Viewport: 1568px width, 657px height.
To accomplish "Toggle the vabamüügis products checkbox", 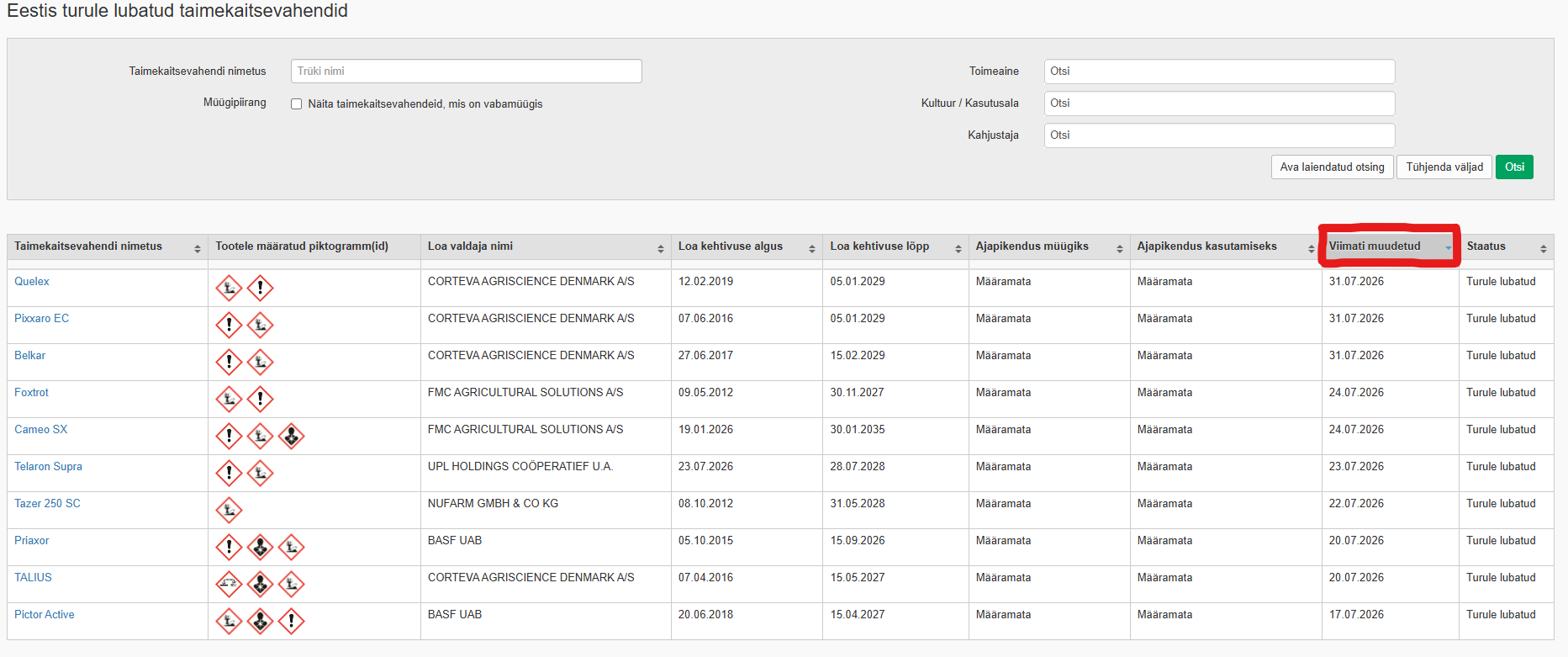I will pos(297,104).
